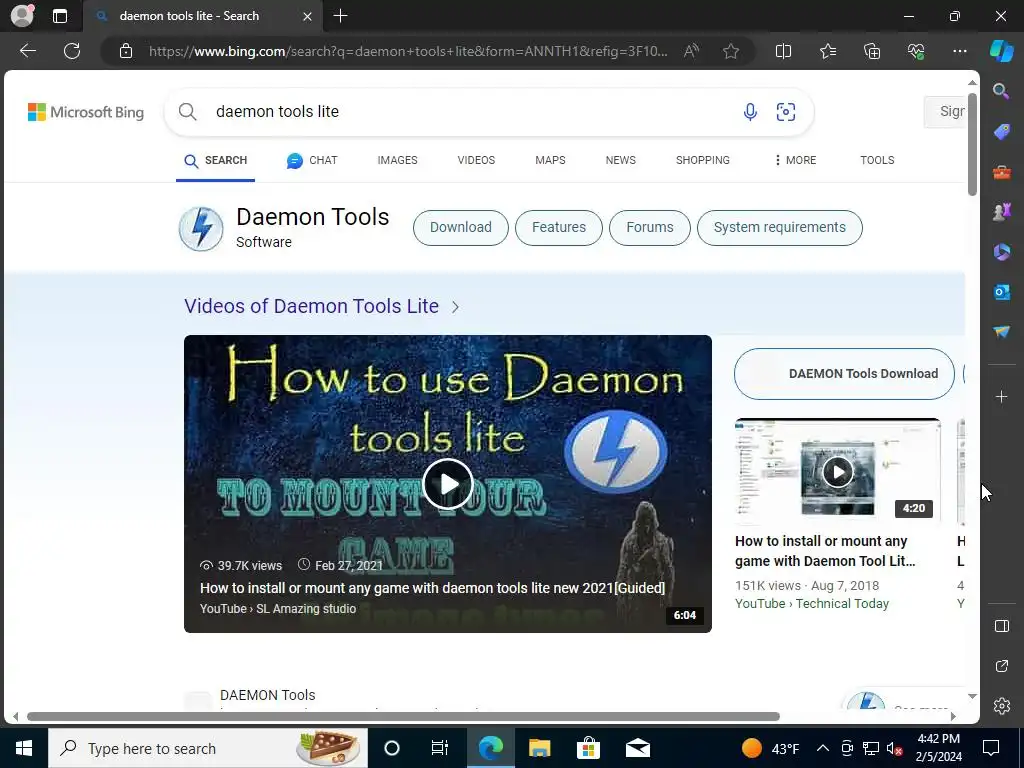Go to Microsoft Bing home logo
Screen dimensions: 1024x768
[x=86, y=112]
